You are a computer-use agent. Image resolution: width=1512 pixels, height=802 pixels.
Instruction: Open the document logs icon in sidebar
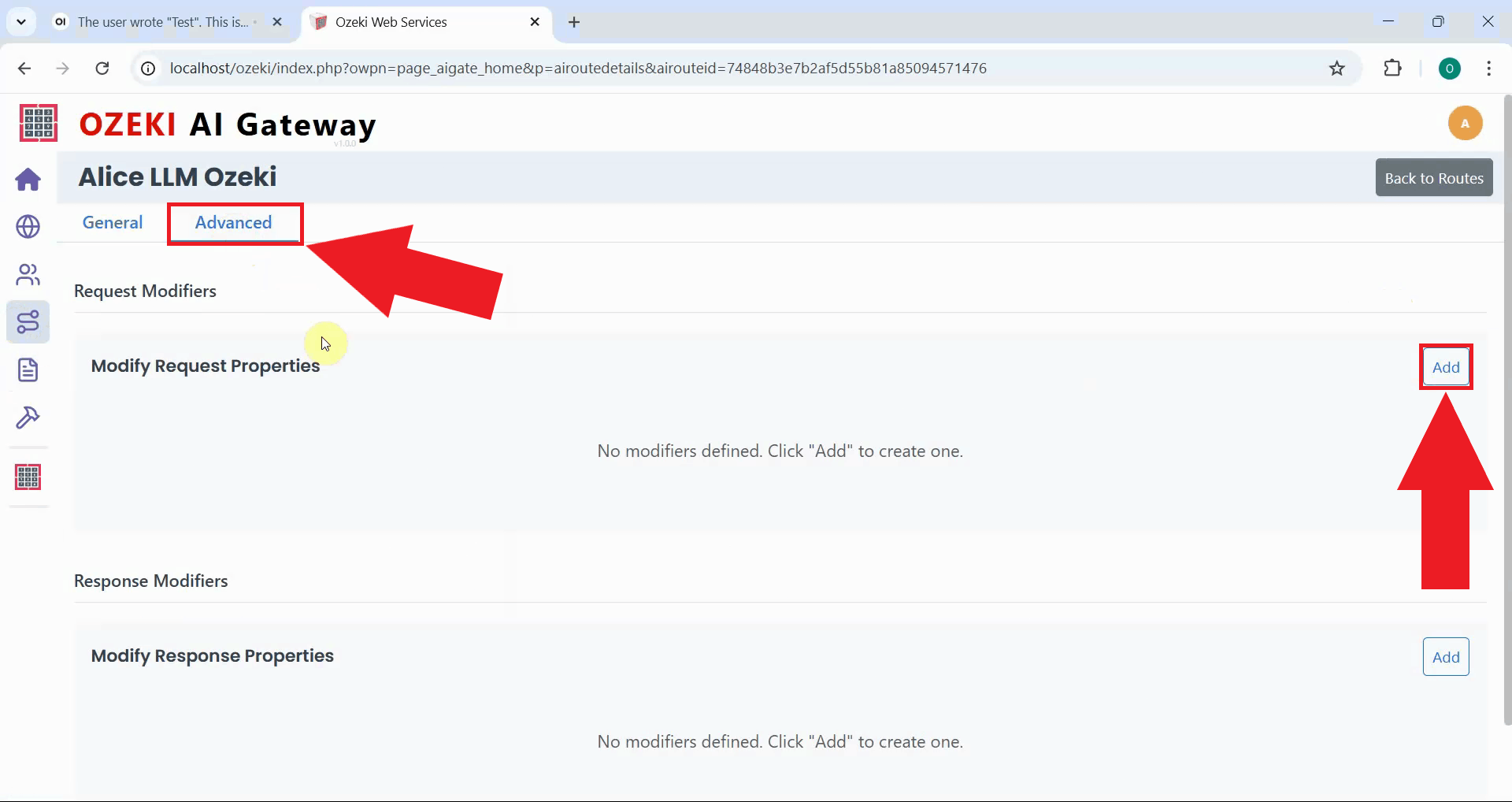pyautogui.click(x=28, y=369)
